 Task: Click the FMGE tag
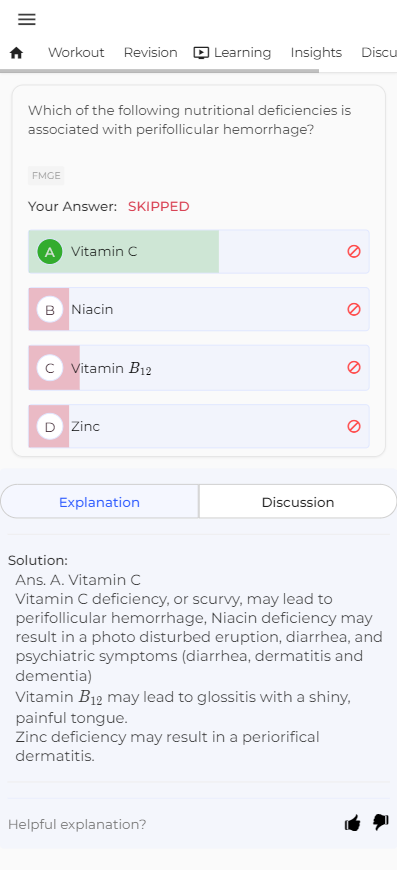coord(46,176)
